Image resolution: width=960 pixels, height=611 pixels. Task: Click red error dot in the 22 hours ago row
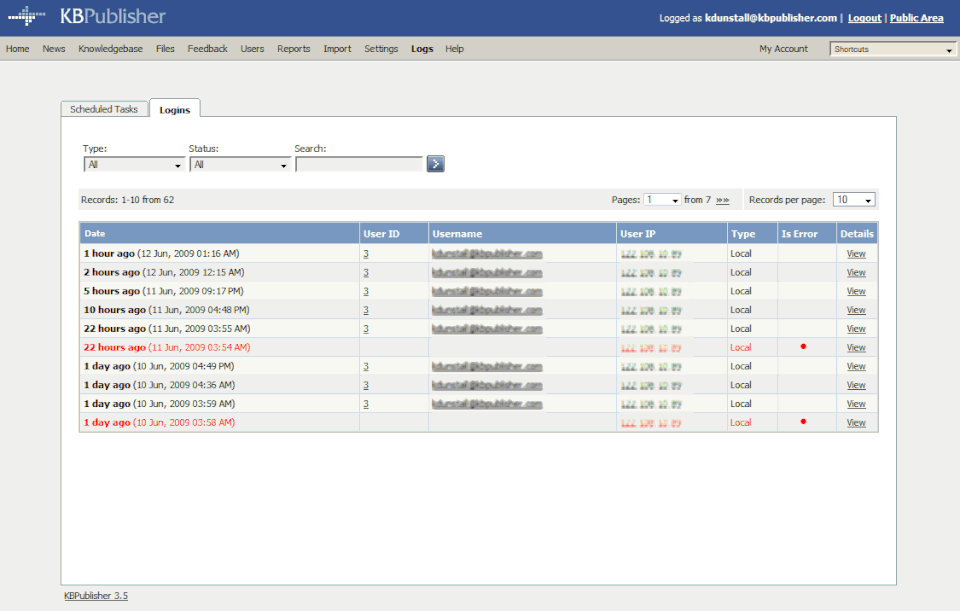pyautogui.click(x=802, y=347)
